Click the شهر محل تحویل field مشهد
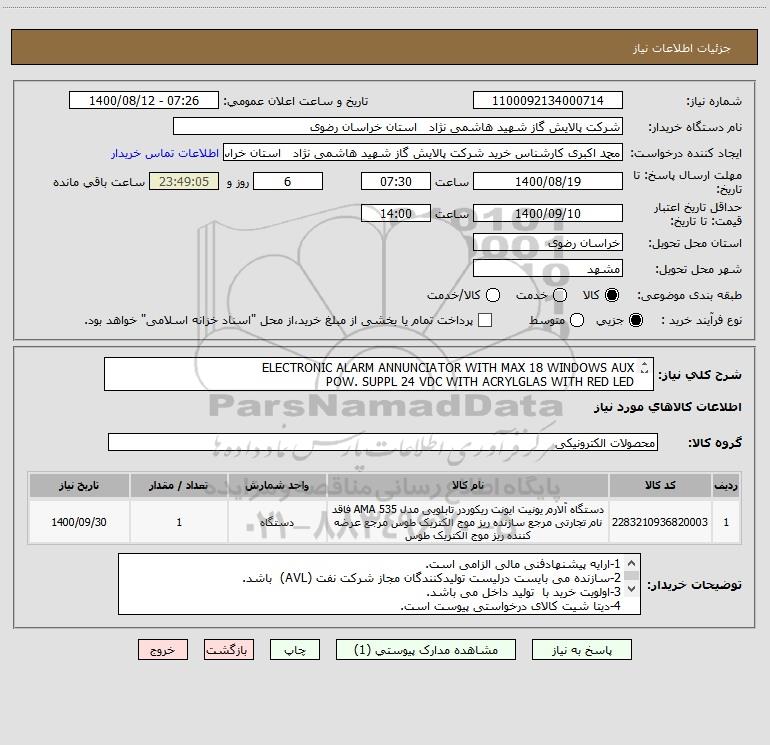Screen dimensions: 770x745 point(548,269)
